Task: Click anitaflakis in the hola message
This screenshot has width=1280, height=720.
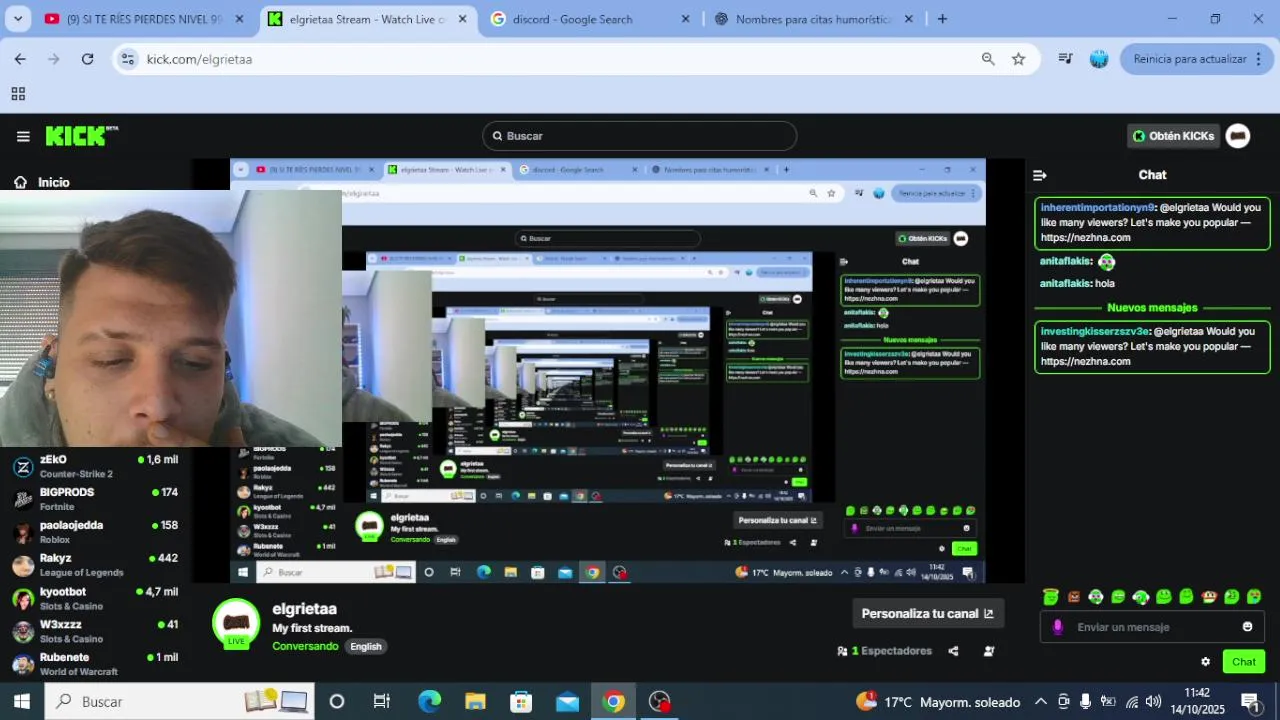Action: 1064,283
